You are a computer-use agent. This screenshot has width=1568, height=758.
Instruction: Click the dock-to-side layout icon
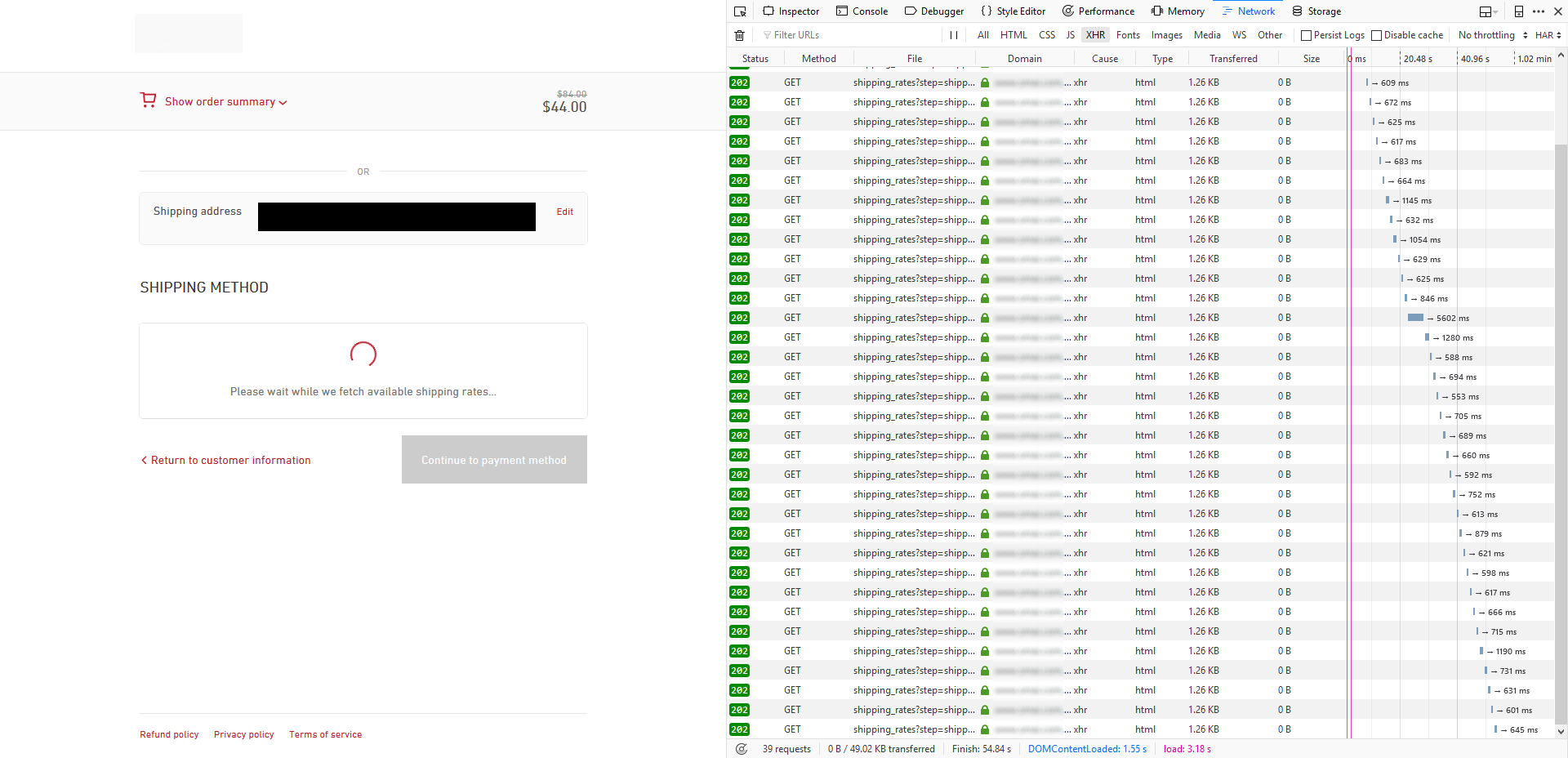(1484, 11)
